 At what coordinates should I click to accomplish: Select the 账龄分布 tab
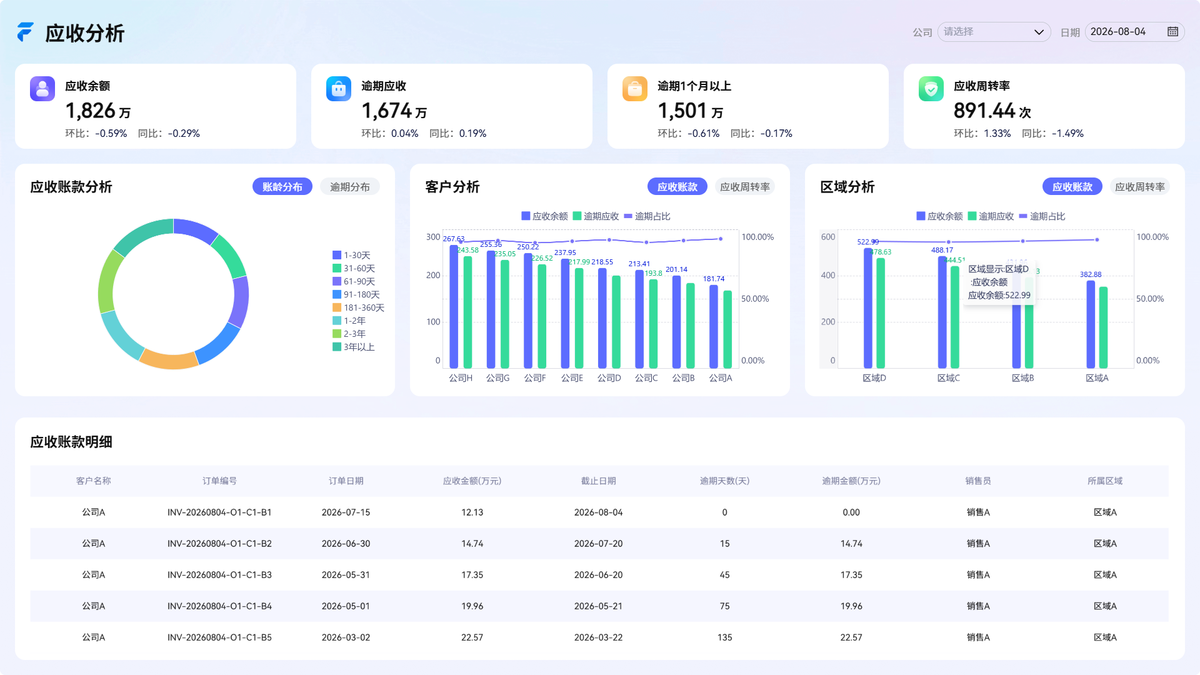(282, 187)
